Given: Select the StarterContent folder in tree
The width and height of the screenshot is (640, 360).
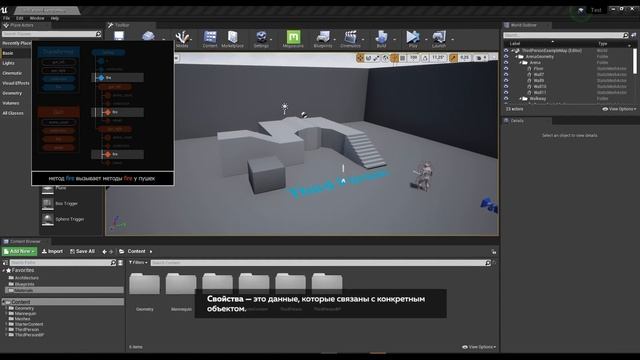Looking at the screenshot, I should point(29,324).
